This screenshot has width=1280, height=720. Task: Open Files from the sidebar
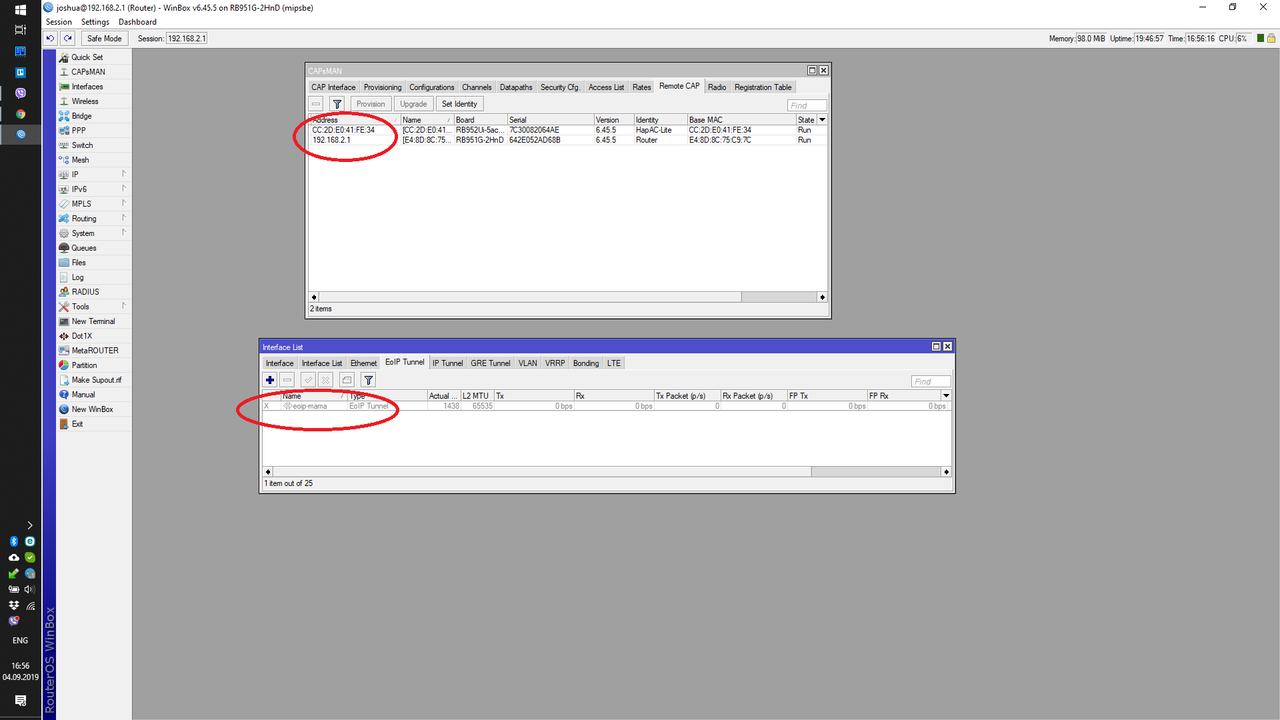pyautogui.click(x=79, y=263)
